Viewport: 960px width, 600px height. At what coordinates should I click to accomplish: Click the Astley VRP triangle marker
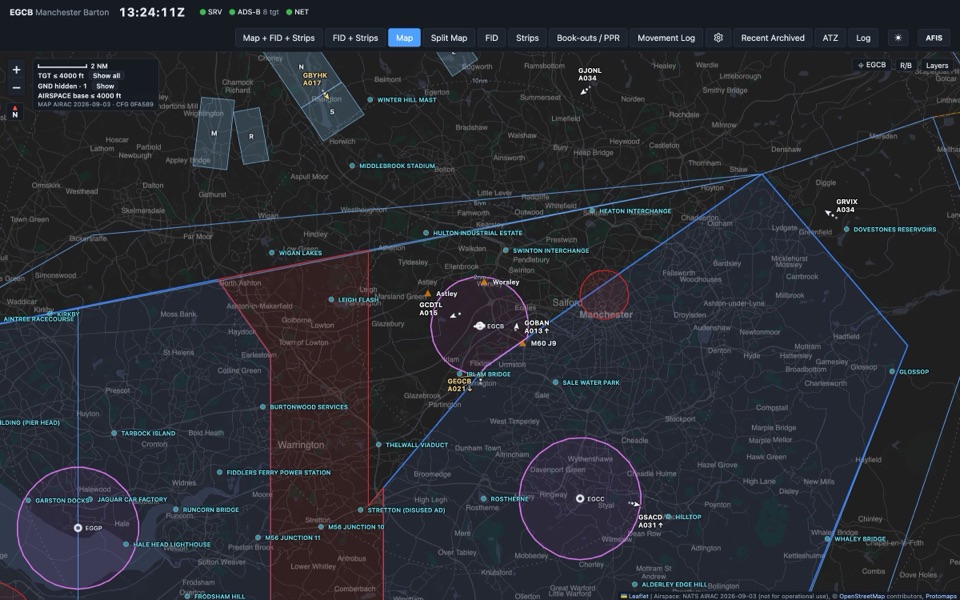427,294
